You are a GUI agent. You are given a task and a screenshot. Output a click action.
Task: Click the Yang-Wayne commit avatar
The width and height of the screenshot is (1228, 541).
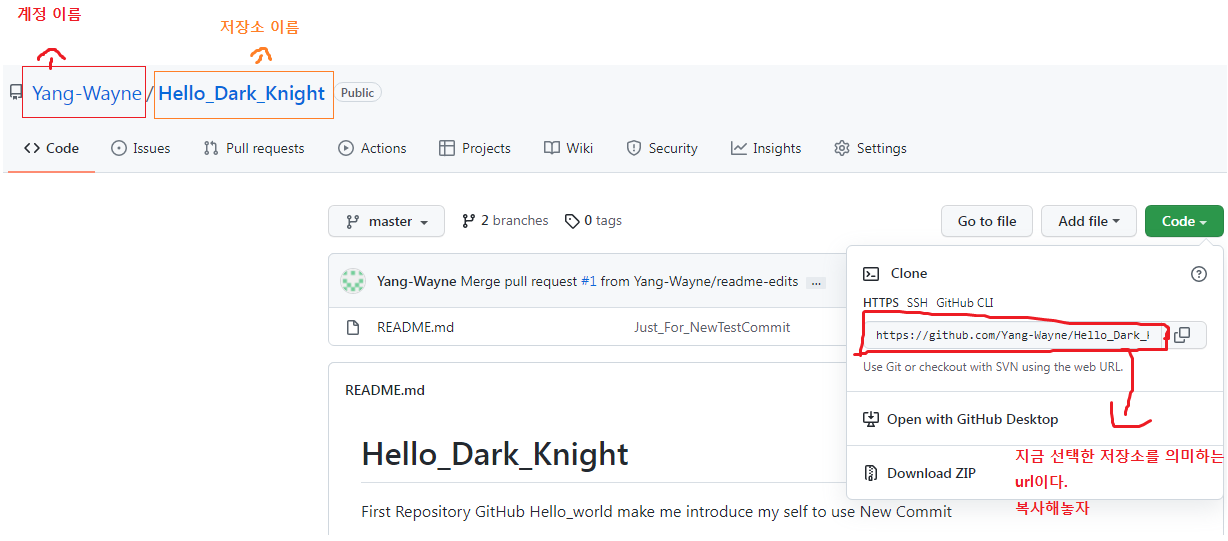(x=353, y=281)
